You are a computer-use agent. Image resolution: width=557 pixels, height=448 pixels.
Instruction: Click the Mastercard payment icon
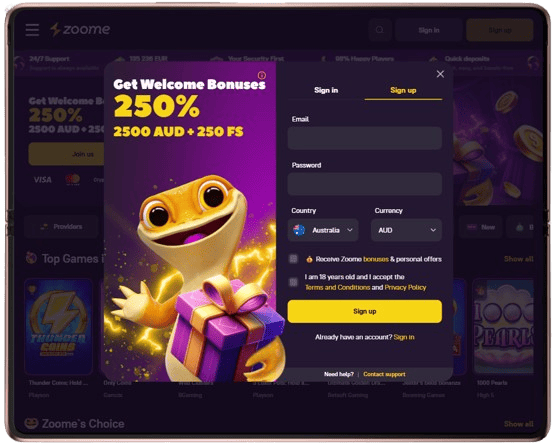click(73, 179)
